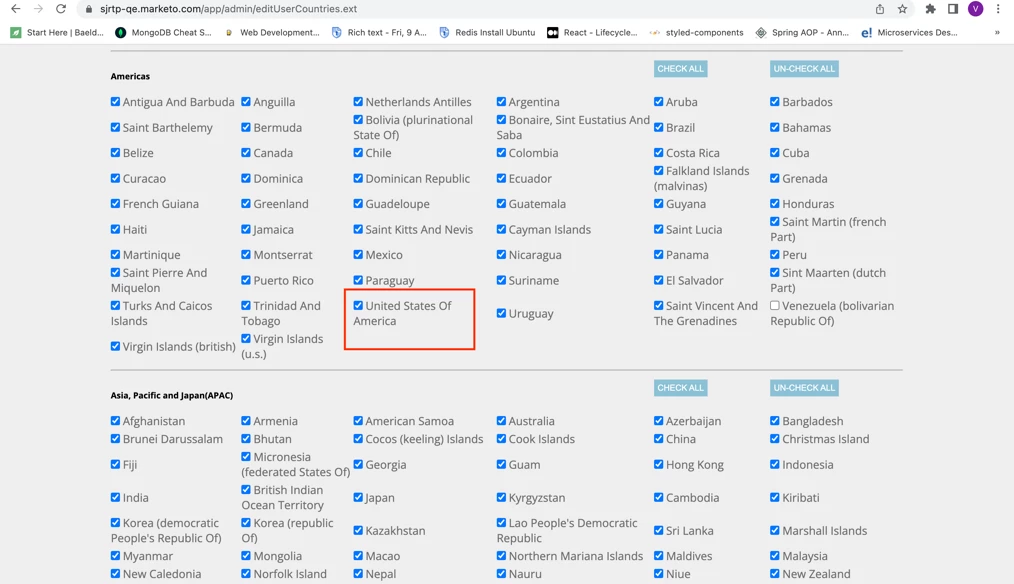Uncheck the Puerto Rico checkbox
1014x584 pixels.
pyautogui.click(x=246, y=280)
